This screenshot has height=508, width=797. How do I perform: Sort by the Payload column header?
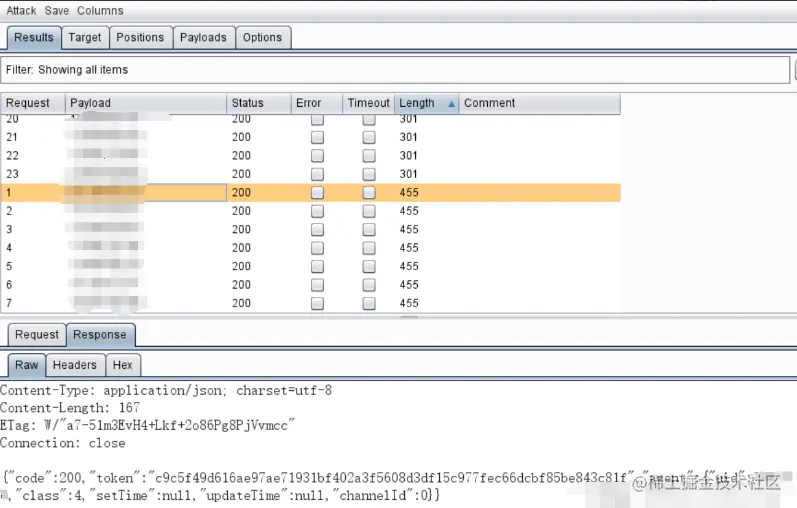coord(145,103)
